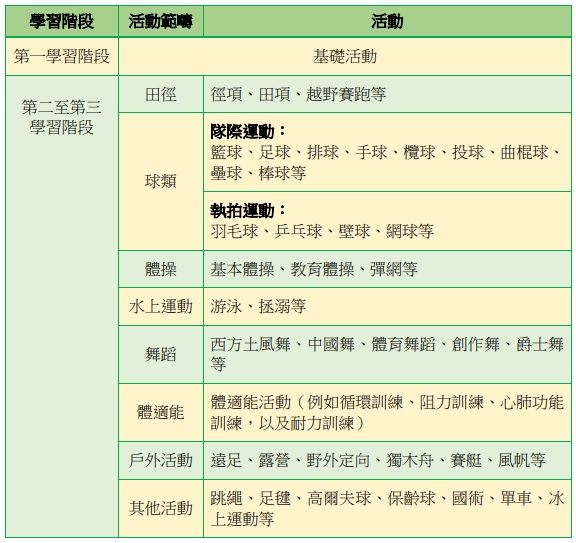Select the 遠足、露營、野外定向 activity text
The image size is (576, 543).
click(290, 460)
